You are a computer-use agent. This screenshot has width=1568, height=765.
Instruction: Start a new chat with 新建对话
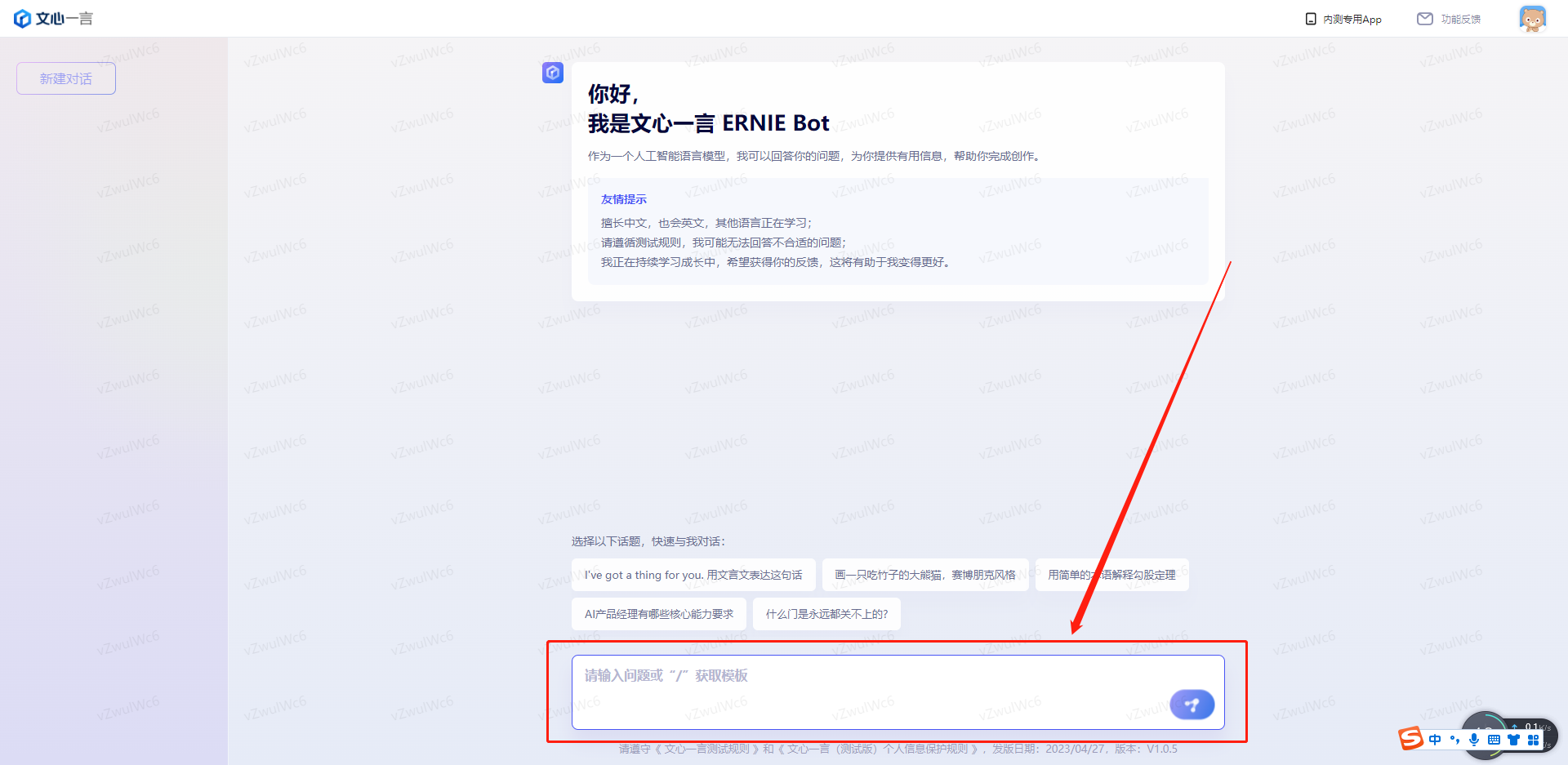66,78
